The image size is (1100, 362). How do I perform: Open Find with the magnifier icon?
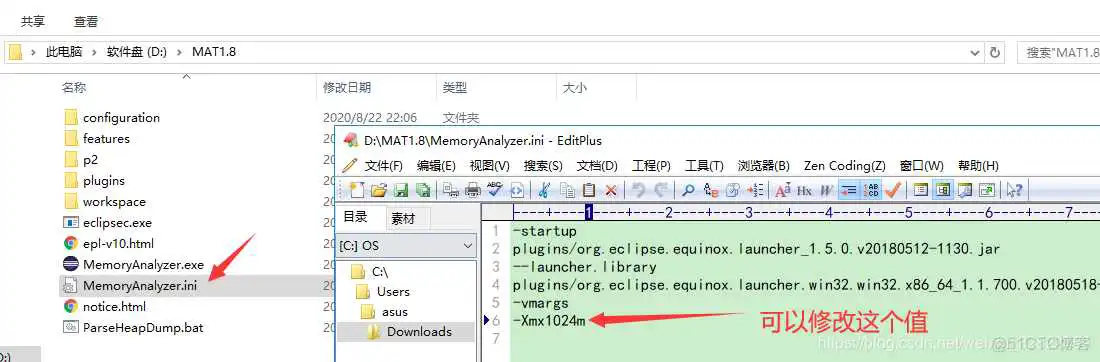(x=688, y=189)
